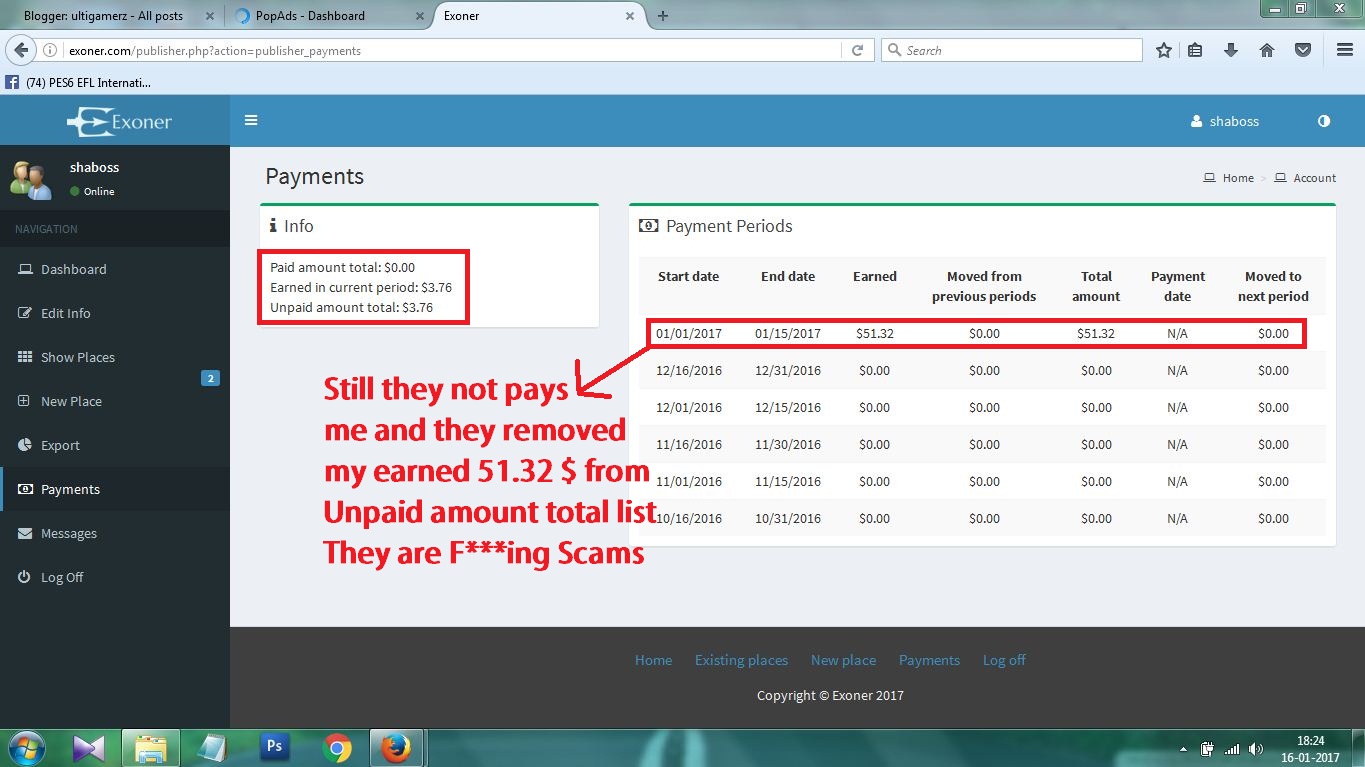
Task: Click the footer Payments link
Action: (929, 660)
